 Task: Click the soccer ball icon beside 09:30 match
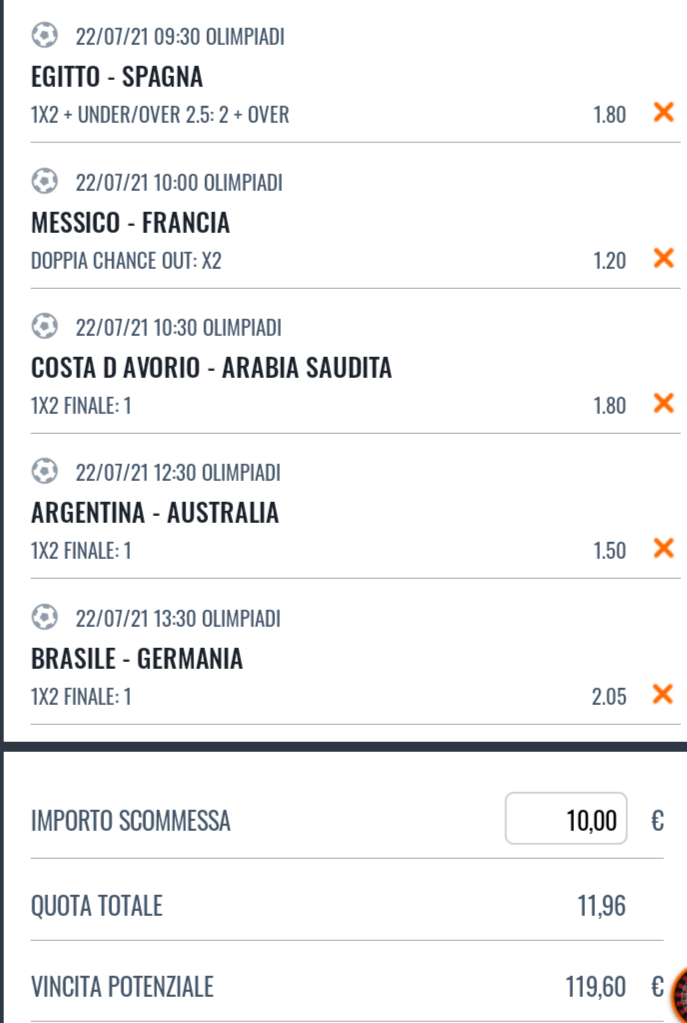point(45,37)
